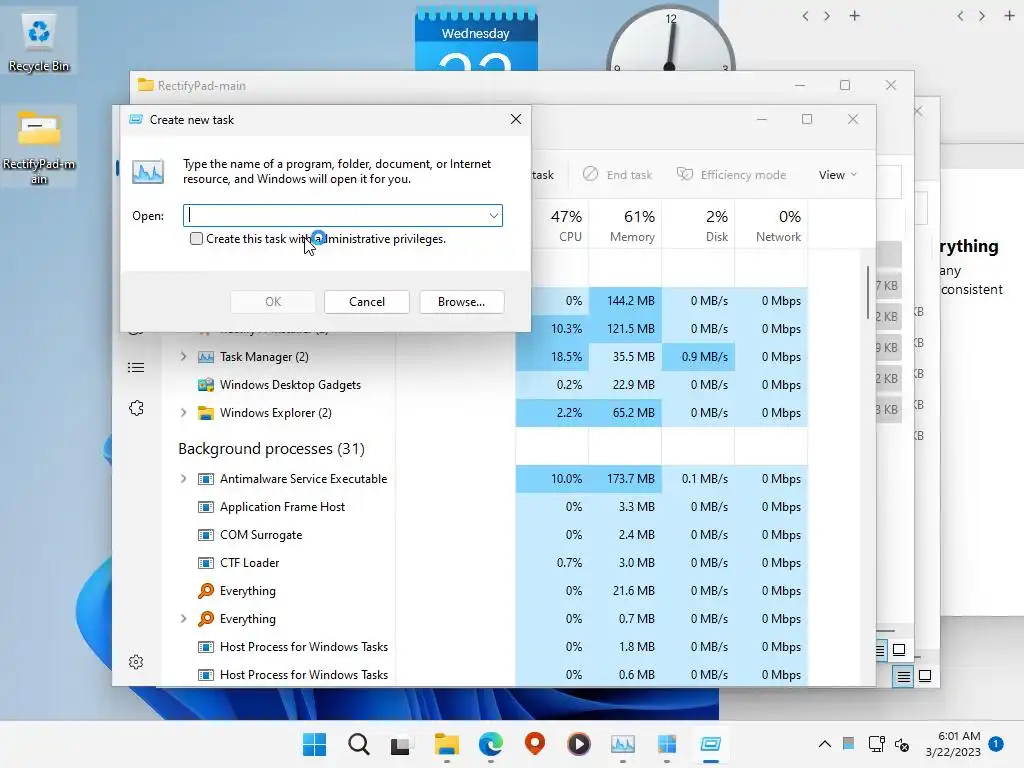Launch Microsoft Edge from the taskbar

490,744
